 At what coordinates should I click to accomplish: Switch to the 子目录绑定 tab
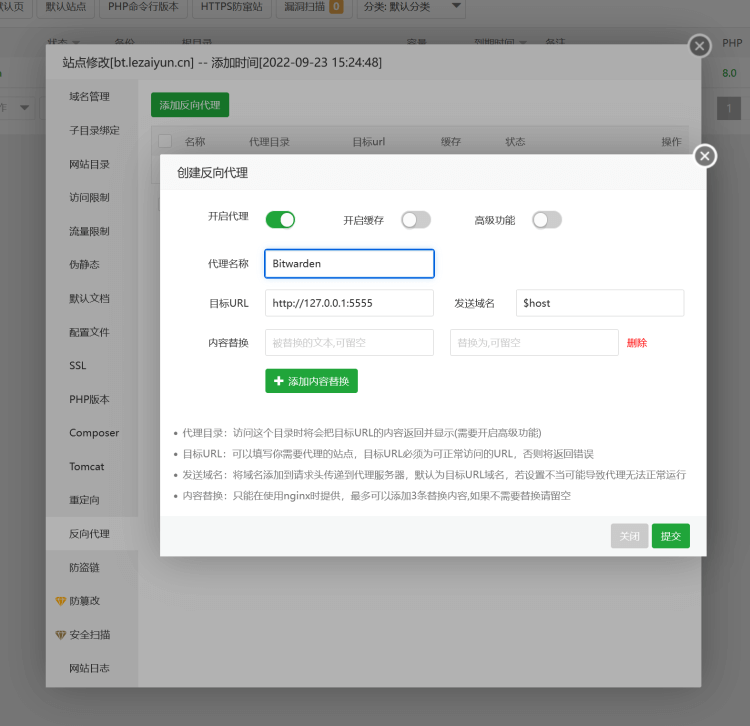coord(94,131)
